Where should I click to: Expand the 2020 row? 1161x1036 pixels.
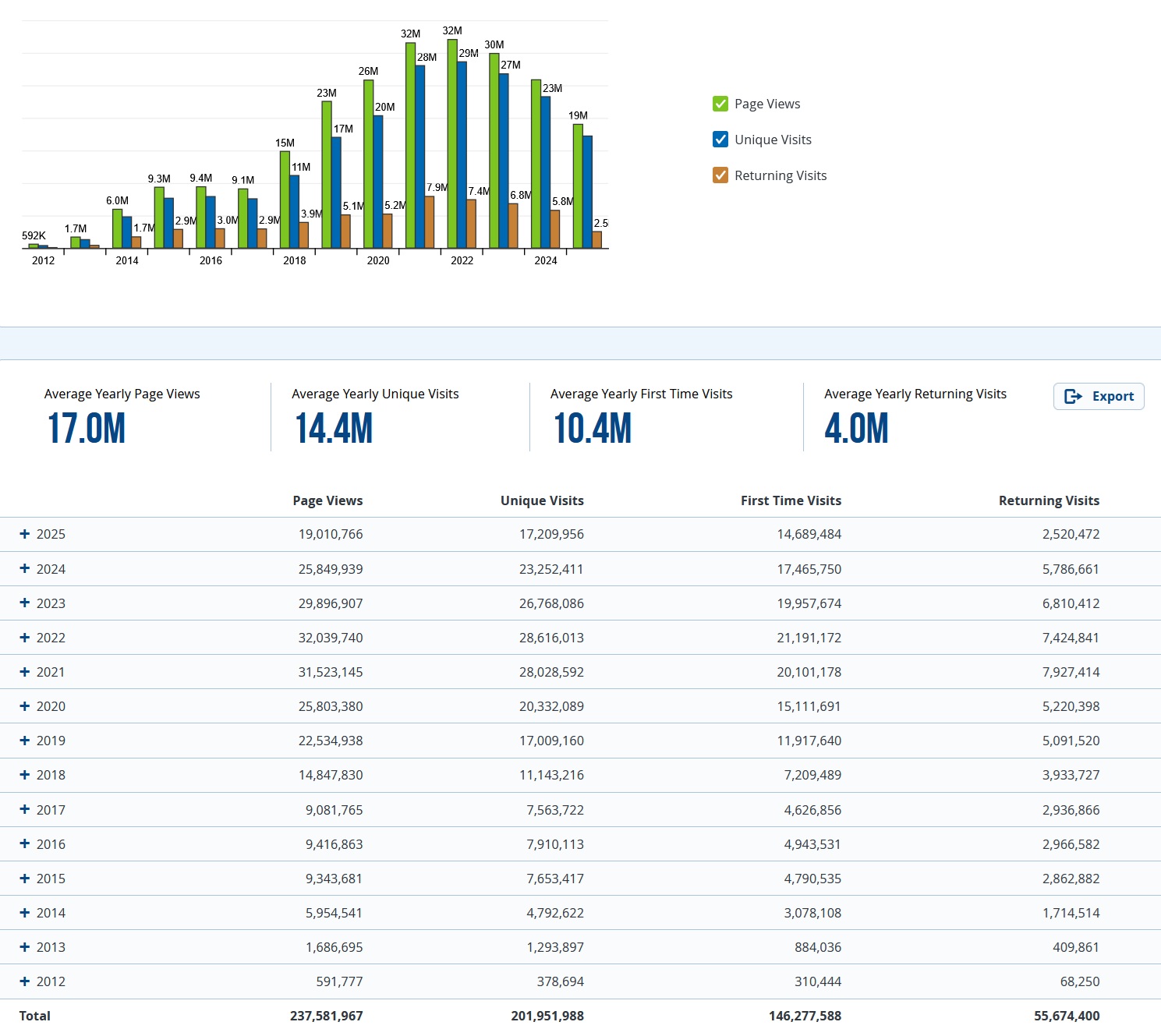(25, 706)
